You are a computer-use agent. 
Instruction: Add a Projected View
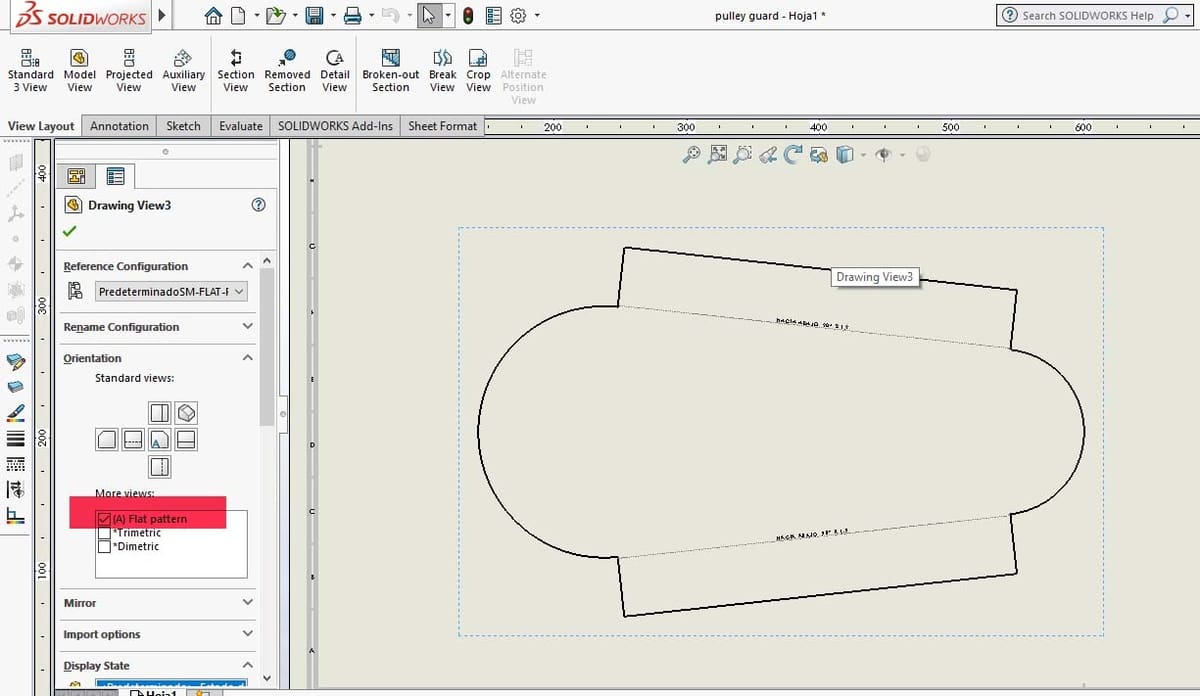point(129,70)
